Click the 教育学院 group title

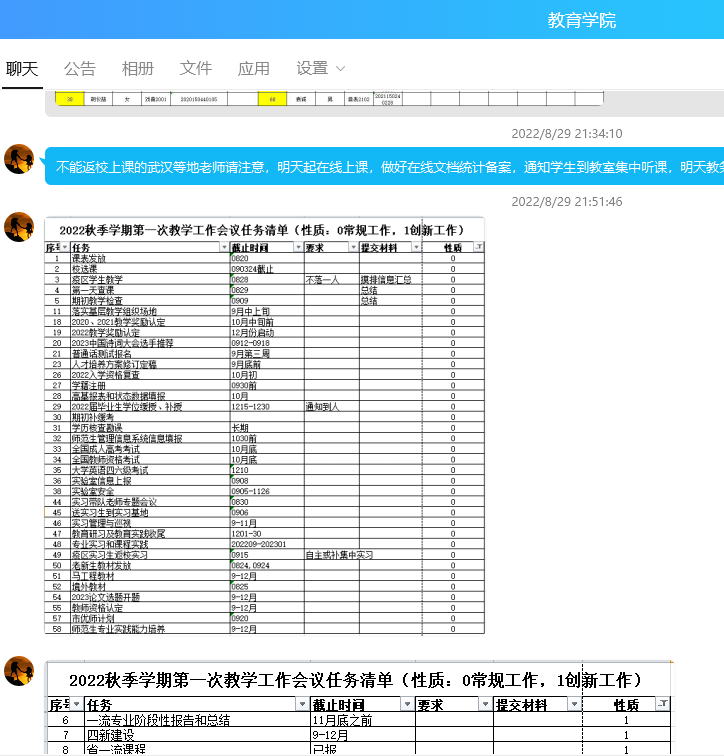(x=582, y=20)
